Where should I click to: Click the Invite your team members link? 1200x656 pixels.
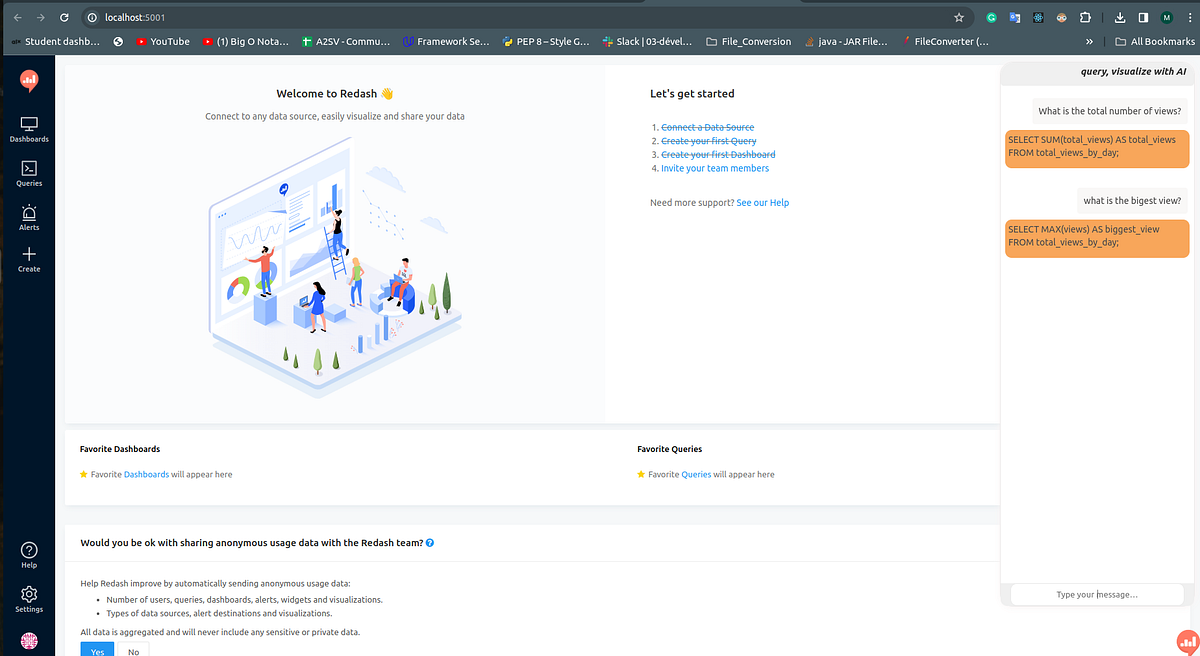click(x=716, y=168)
